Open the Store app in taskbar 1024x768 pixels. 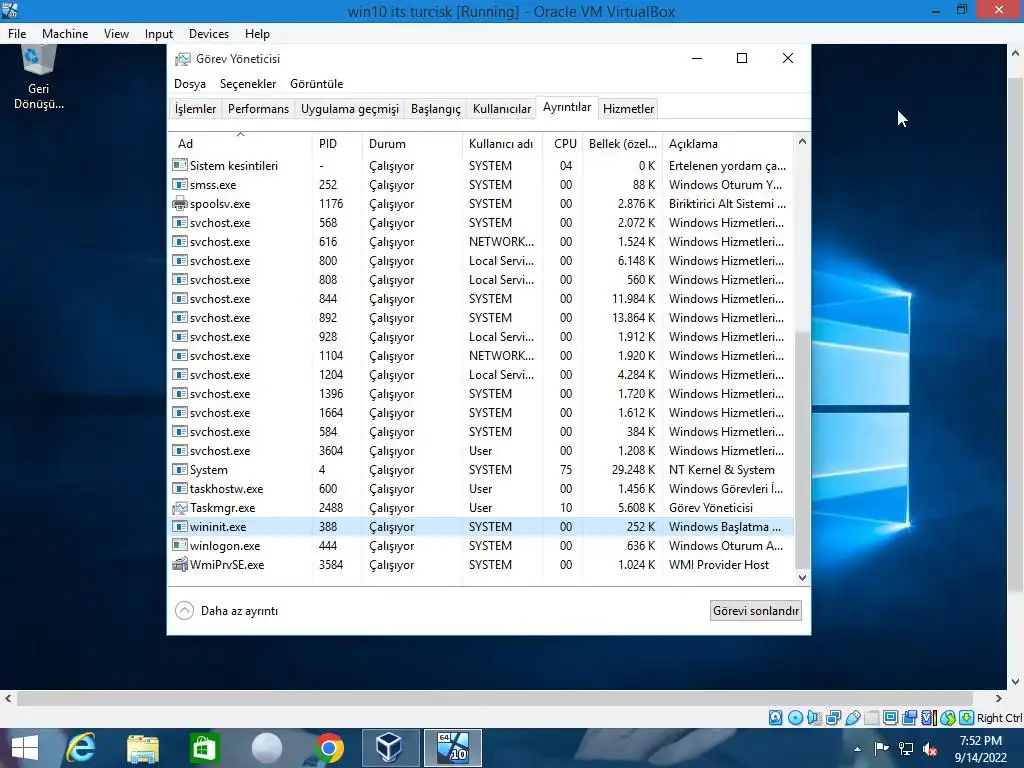coord(204,748)
